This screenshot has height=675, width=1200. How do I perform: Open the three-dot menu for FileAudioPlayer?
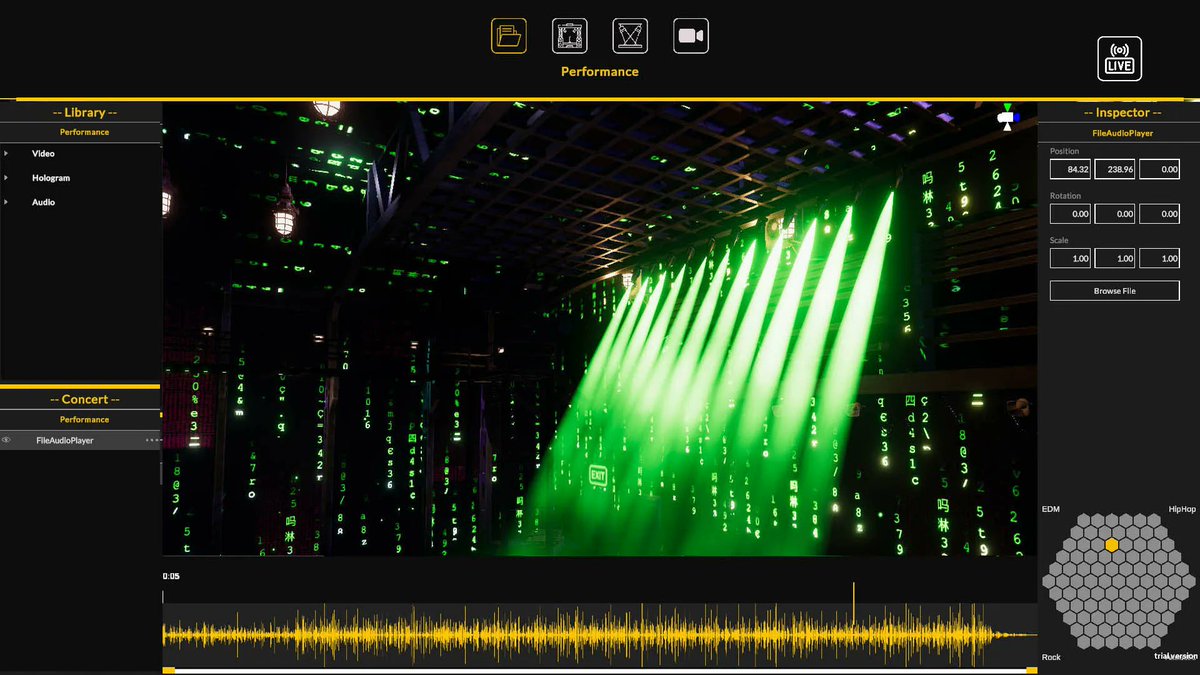pos(153,440)
